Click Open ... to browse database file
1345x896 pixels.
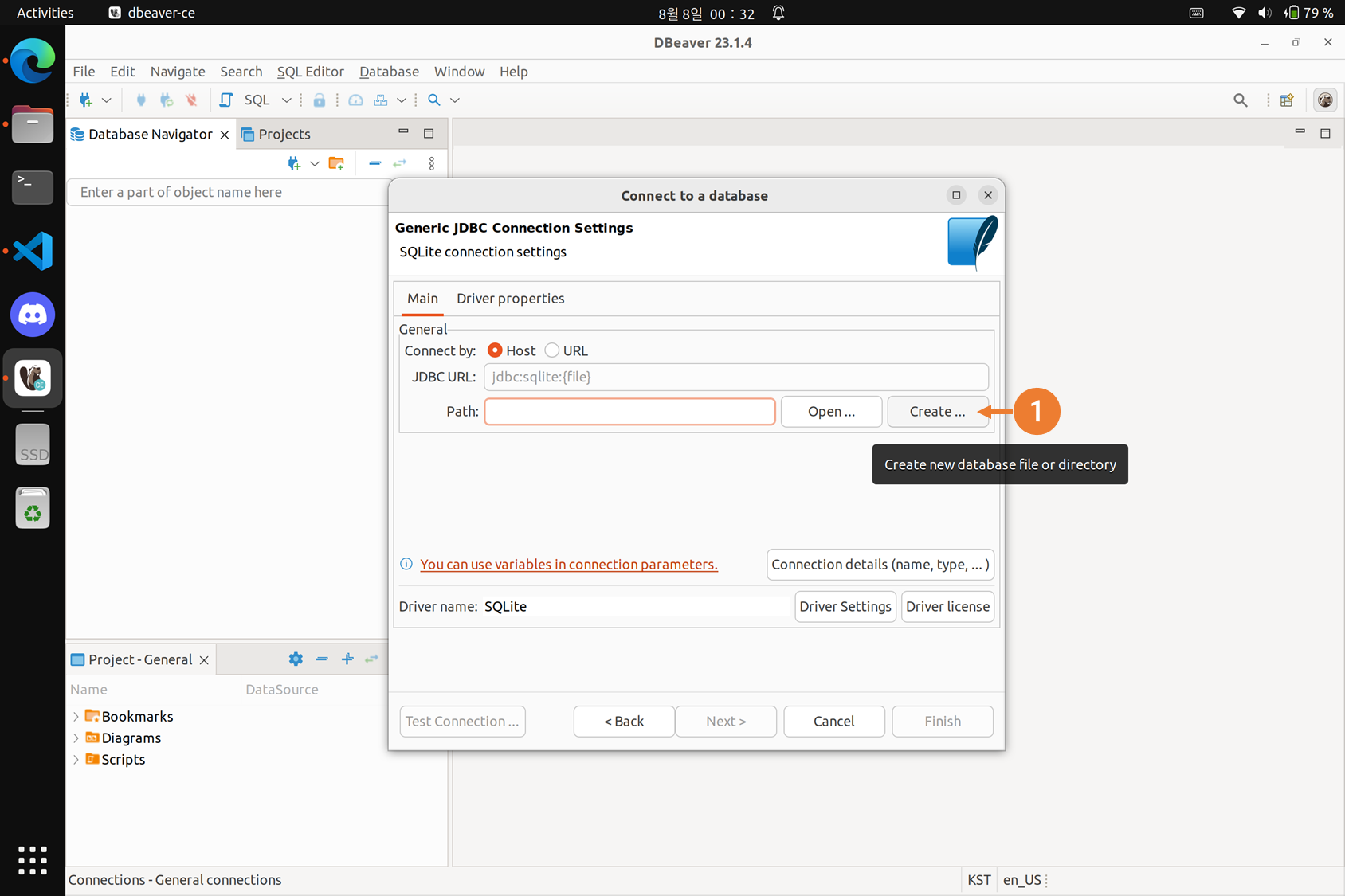click(x=831, y=412)
